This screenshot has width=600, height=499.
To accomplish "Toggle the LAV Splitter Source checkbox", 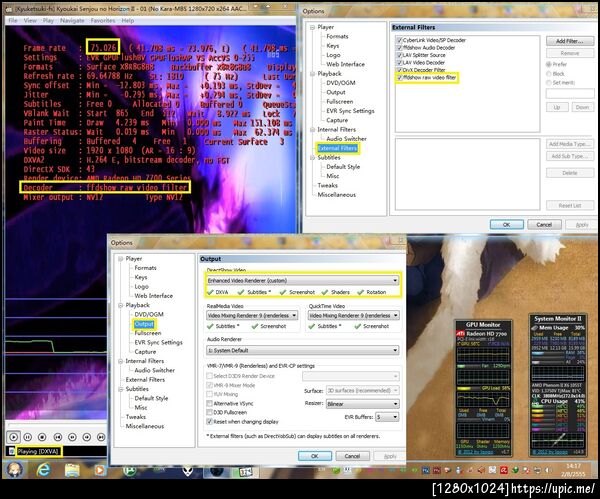I will click(399, 55).
